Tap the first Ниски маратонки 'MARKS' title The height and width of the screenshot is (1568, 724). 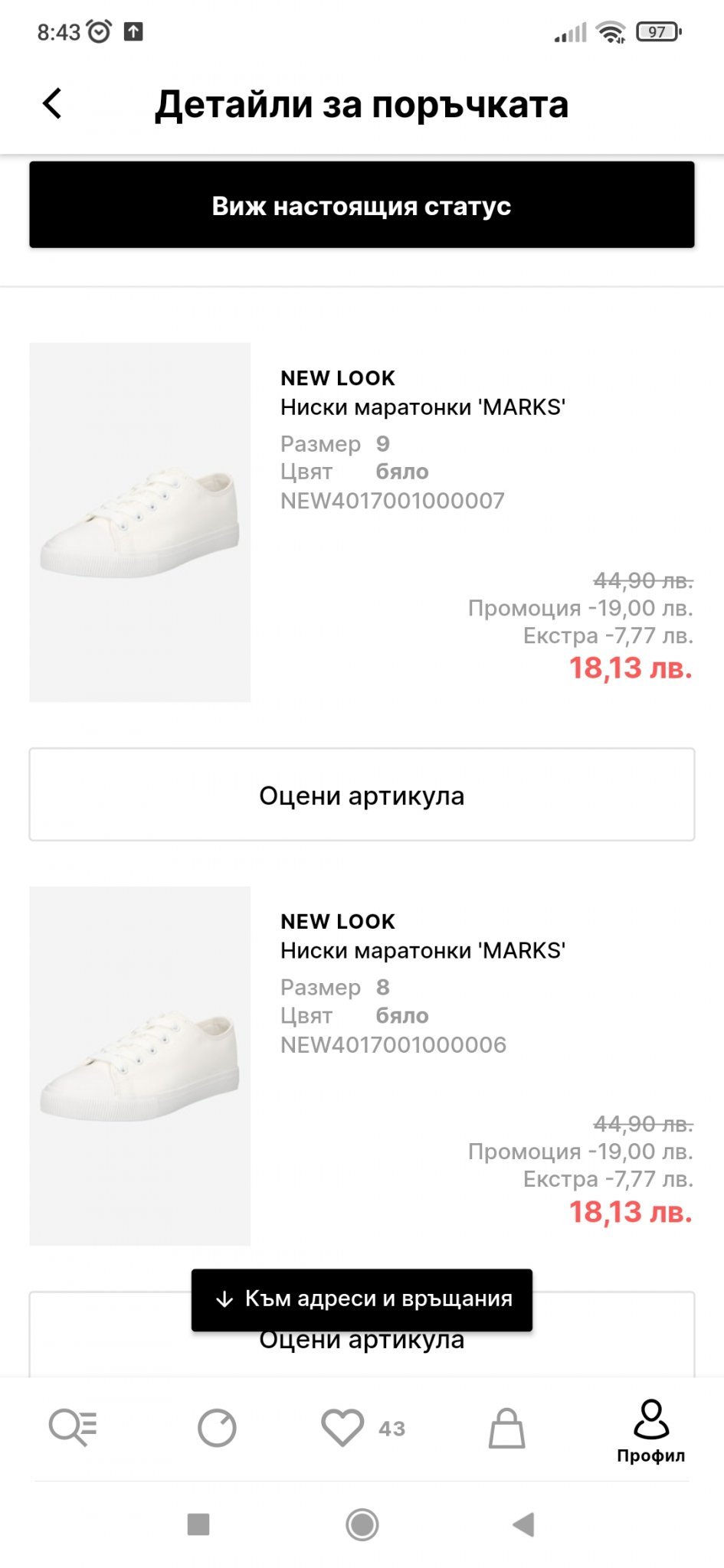pyautogui.click(x=423, y=407)
